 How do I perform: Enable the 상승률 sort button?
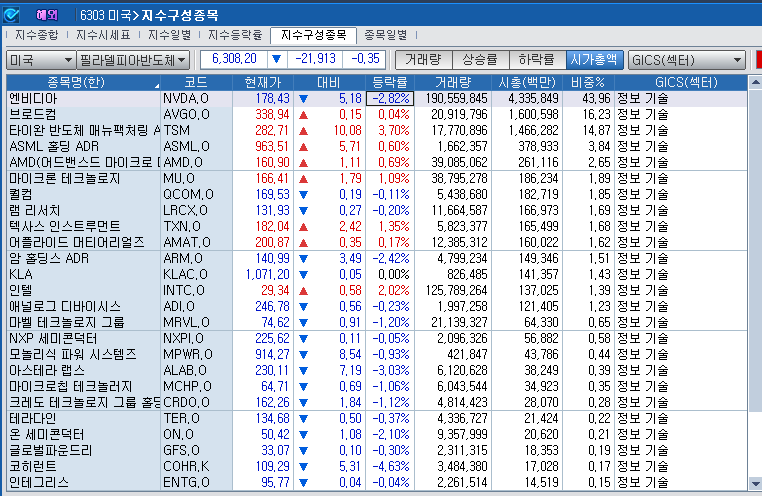[x=480, y=60]
